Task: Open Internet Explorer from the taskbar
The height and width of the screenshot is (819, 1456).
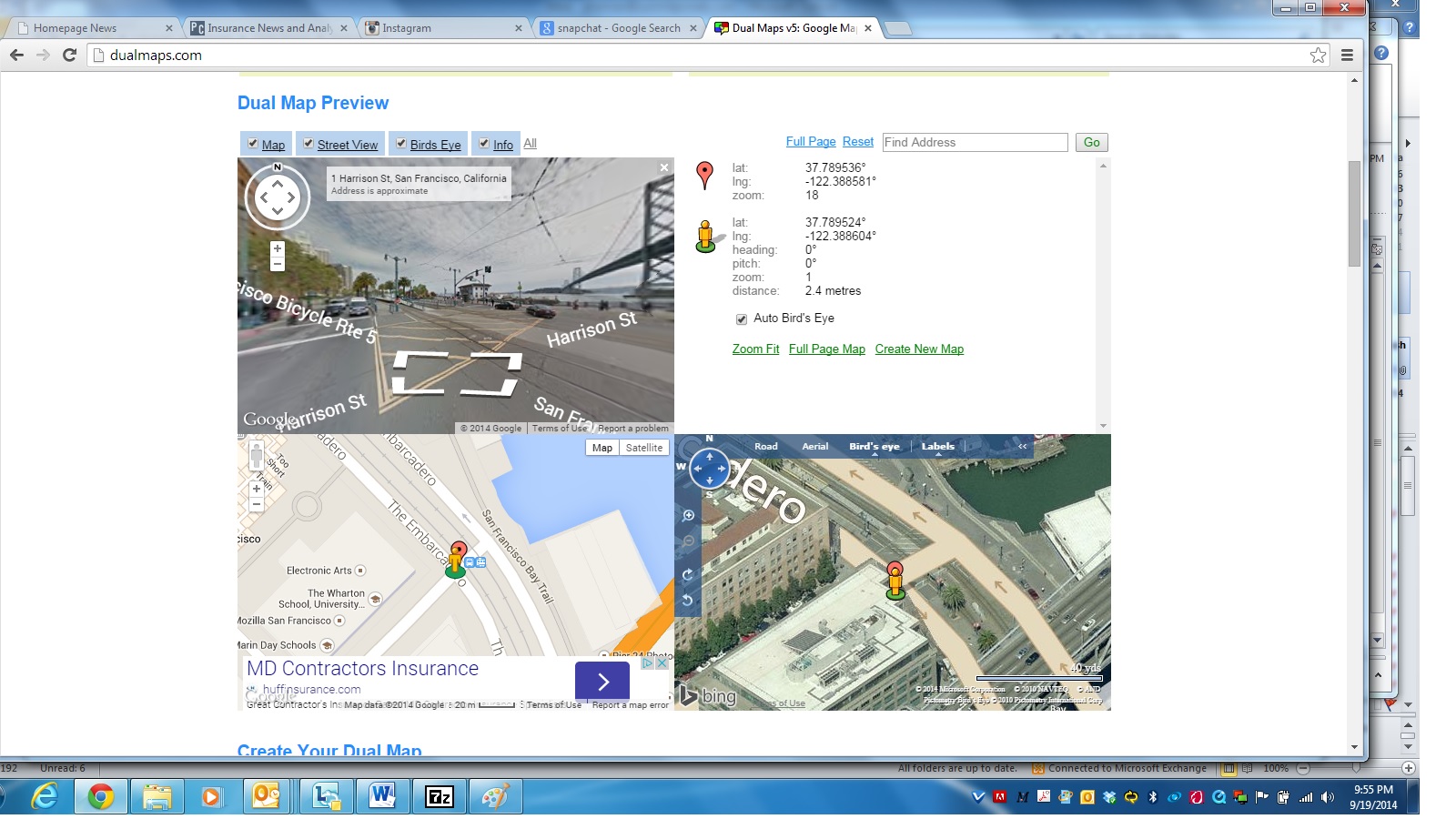Action: pyautogui.click(x=44, y=797)
